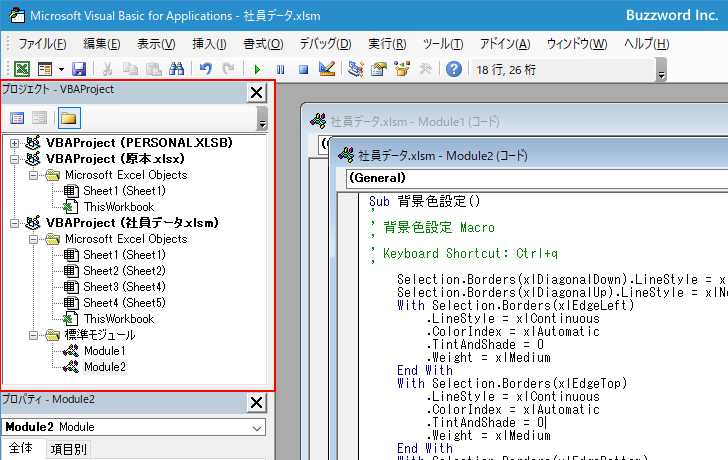Close the Project - VBAProject pane
This screenshot has width=728, height=460.
(256, 92)
